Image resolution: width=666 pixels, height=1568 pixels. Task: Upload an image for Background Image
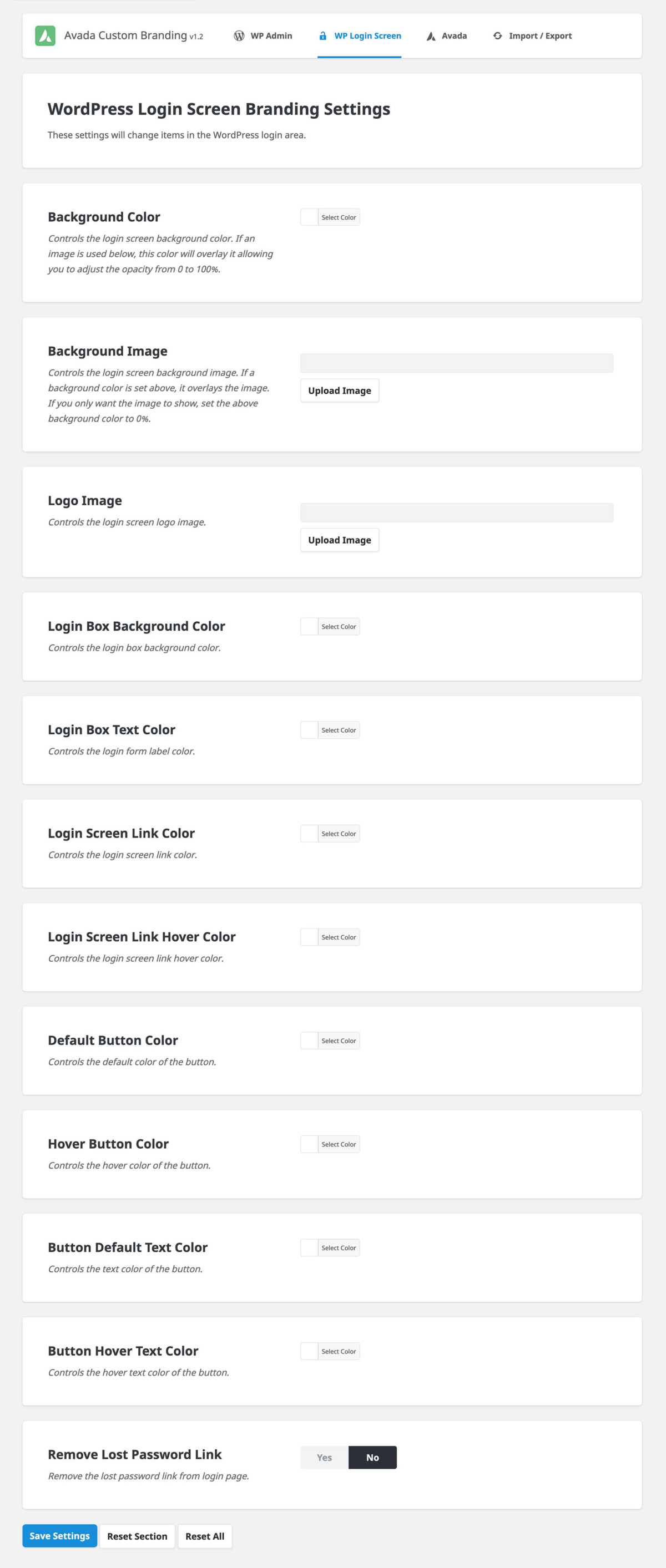coord(339,390)
